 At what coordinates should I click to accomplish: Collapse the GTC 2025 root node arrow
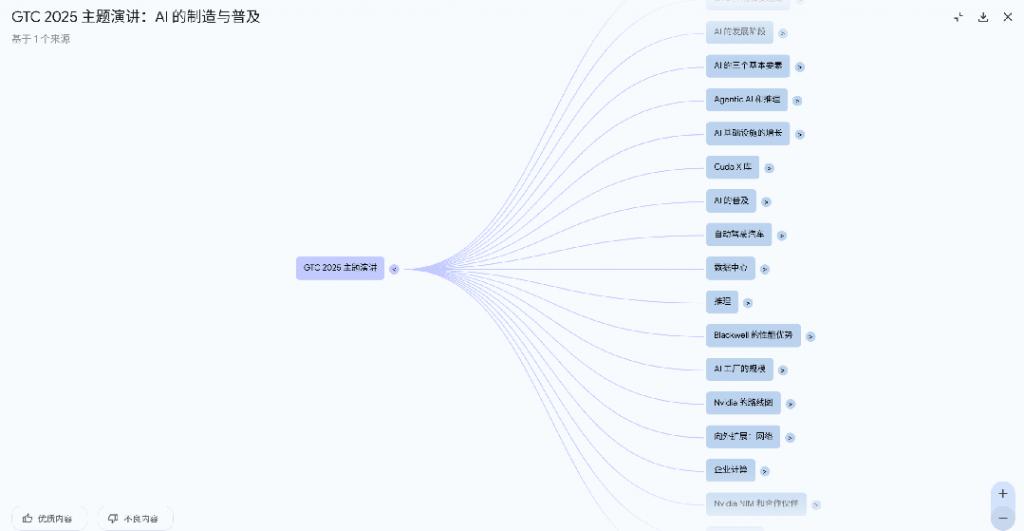pyautogui.click(x=394, y=269)
